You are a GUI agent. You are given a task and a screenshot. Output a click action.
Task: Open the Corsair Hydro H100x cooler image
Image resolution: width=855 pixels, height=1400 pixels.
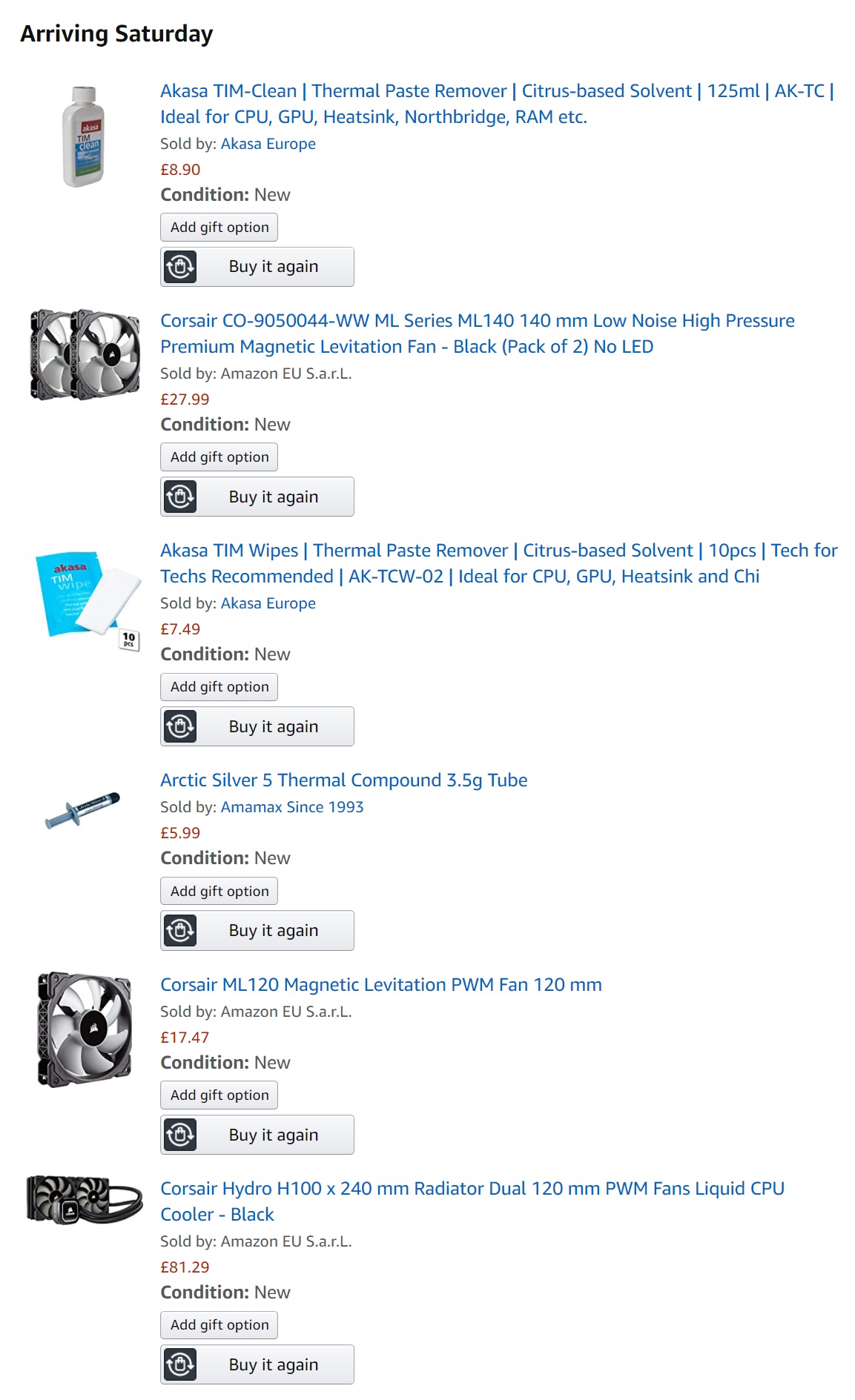coord(84,1199)
